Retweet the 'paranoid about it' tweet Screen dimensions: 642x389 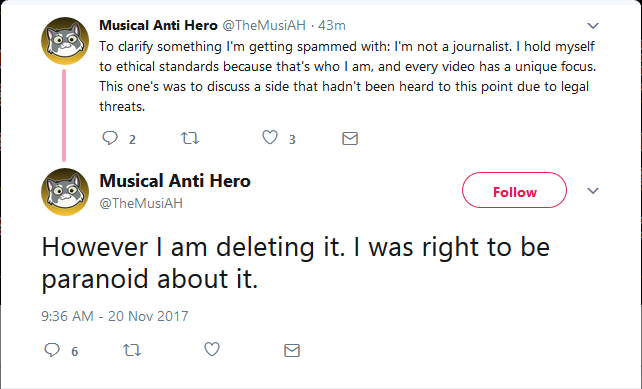pyautogui.click(x=132, y=350)
